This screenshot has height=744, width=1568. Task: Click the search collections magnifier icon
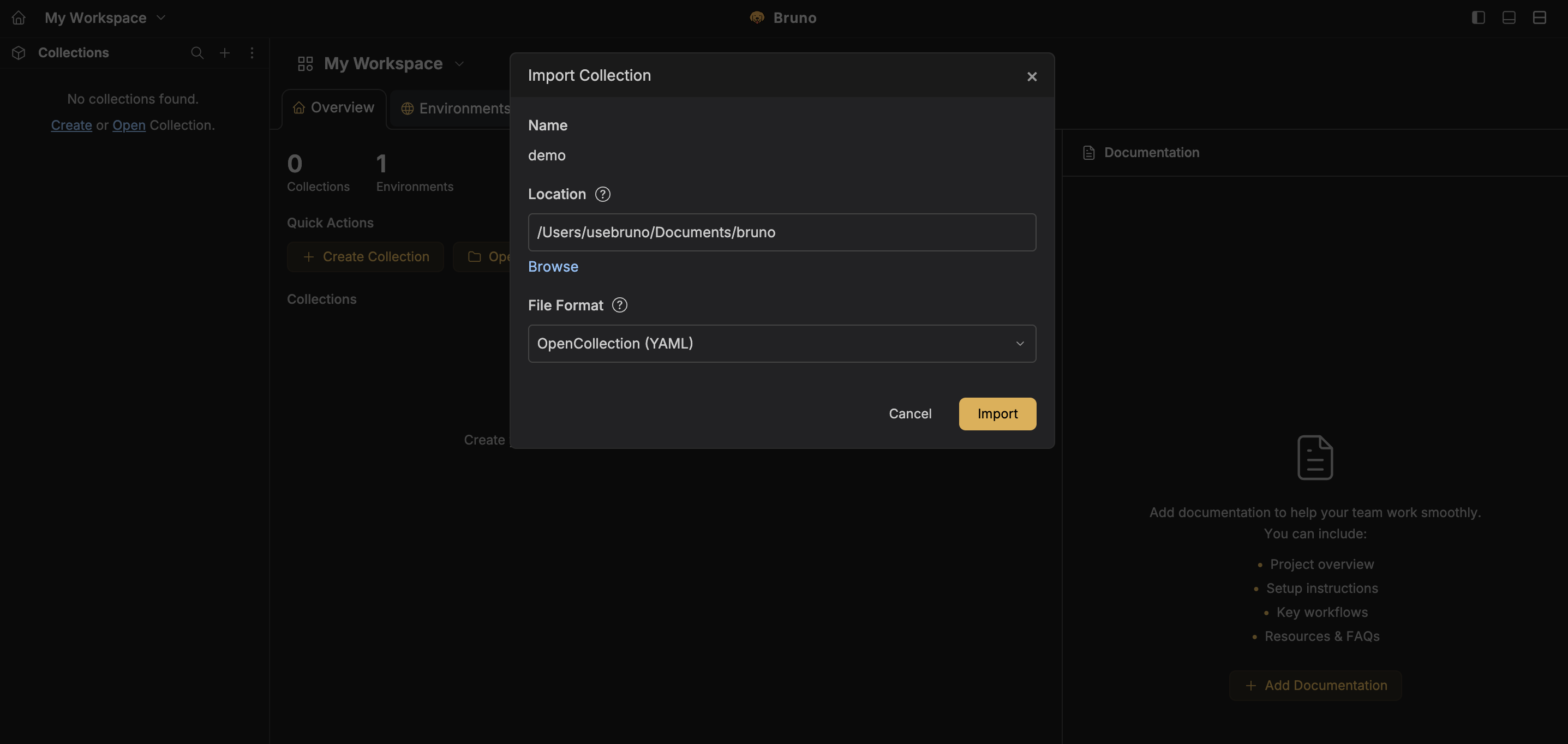(x=196, y=53)
